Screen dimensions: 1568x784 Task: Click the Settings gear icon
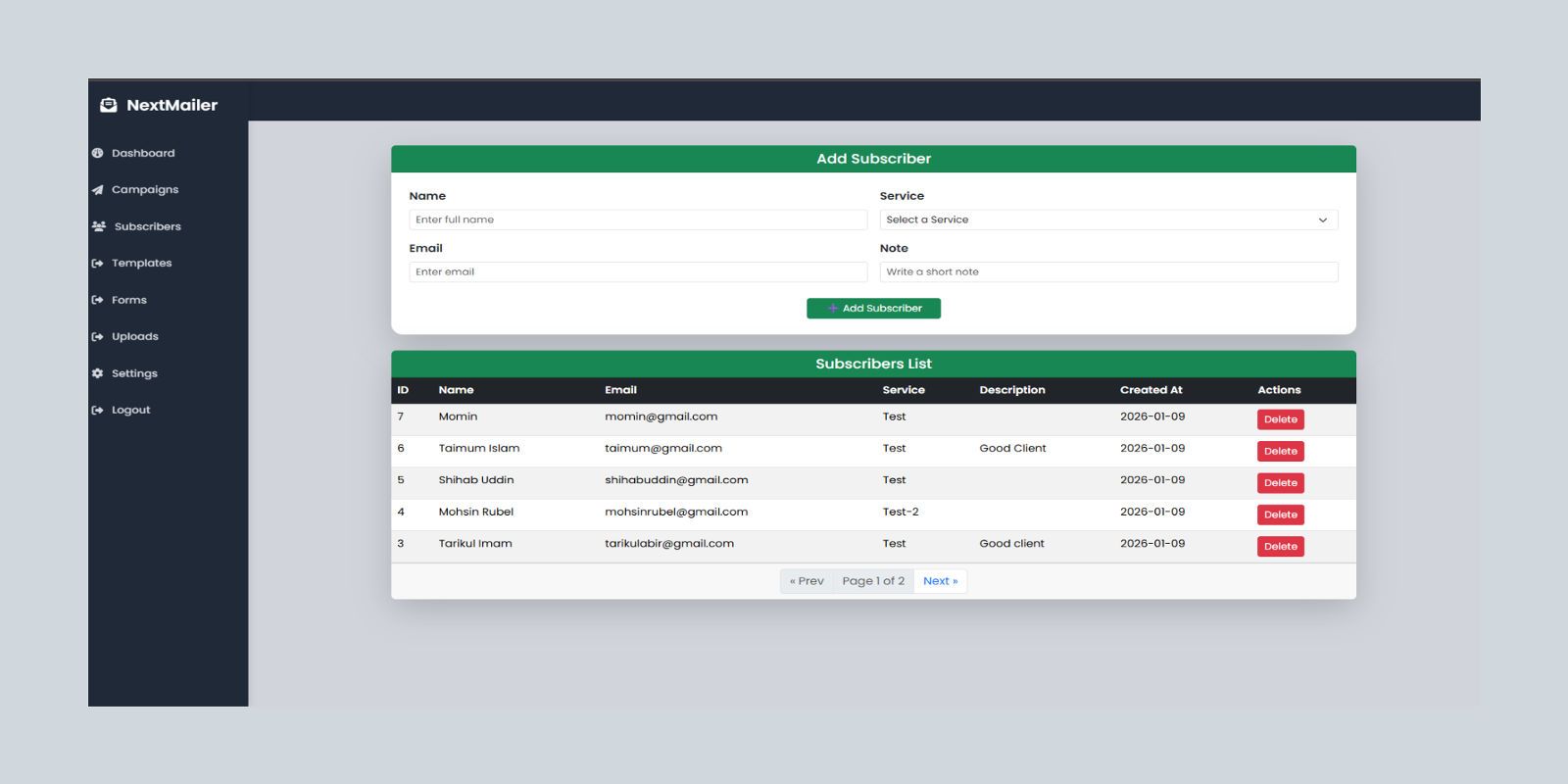click(x=97, y=373)
